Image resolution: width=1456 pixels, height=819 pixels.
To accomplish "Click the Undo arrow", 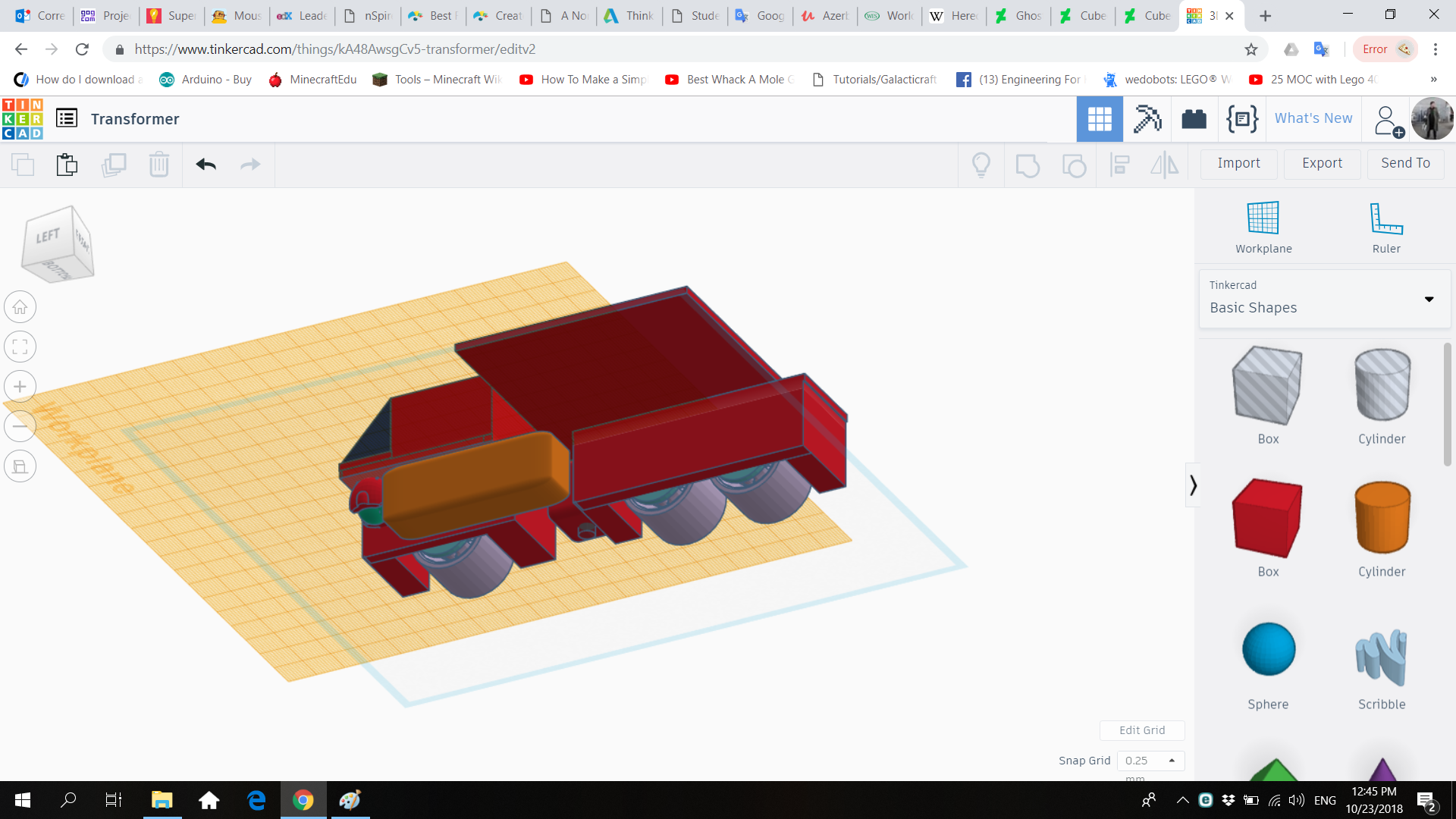I will 206,165.
